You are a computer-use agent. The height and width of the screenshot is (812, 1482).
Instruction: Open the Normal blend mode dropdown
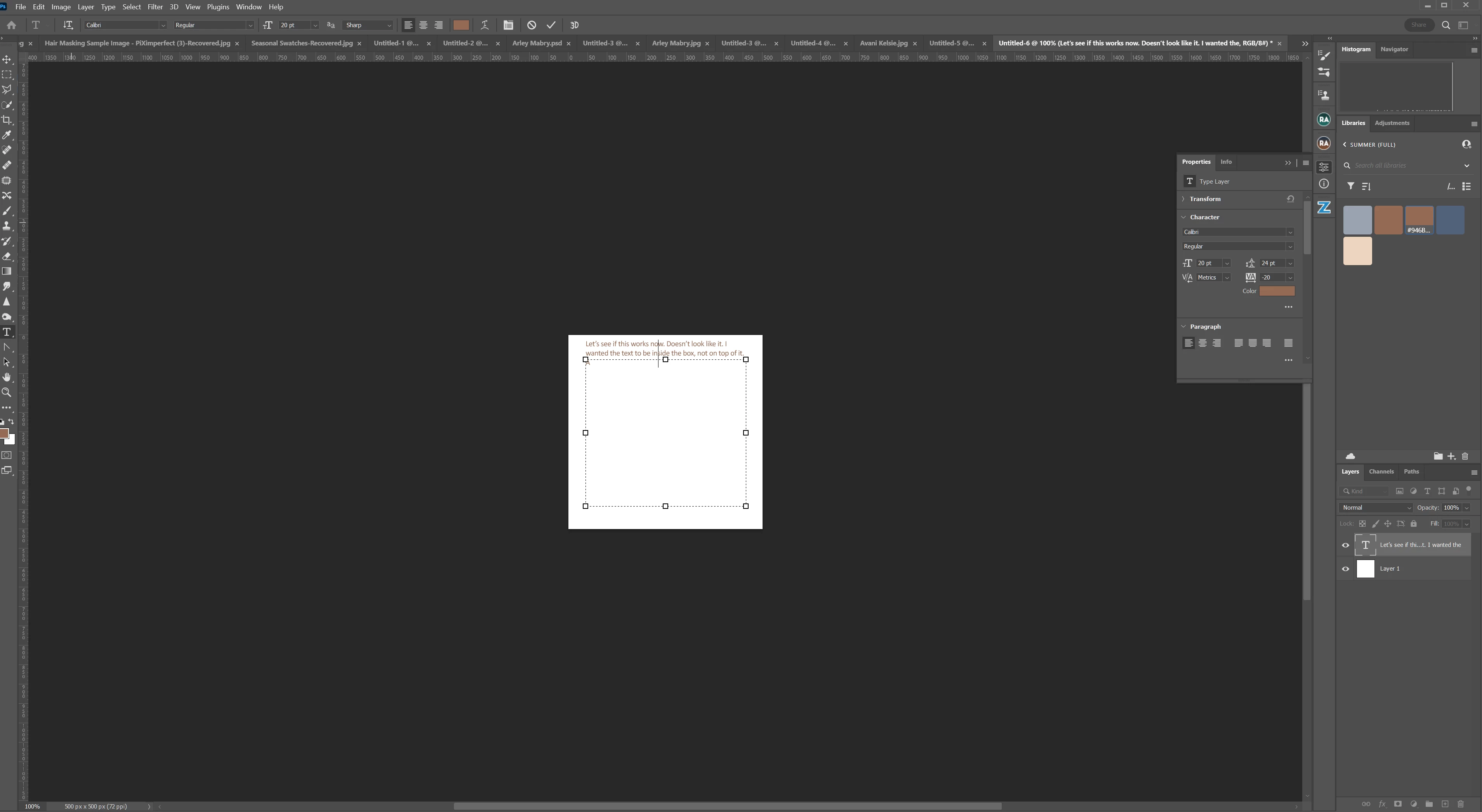point(1376,507)
